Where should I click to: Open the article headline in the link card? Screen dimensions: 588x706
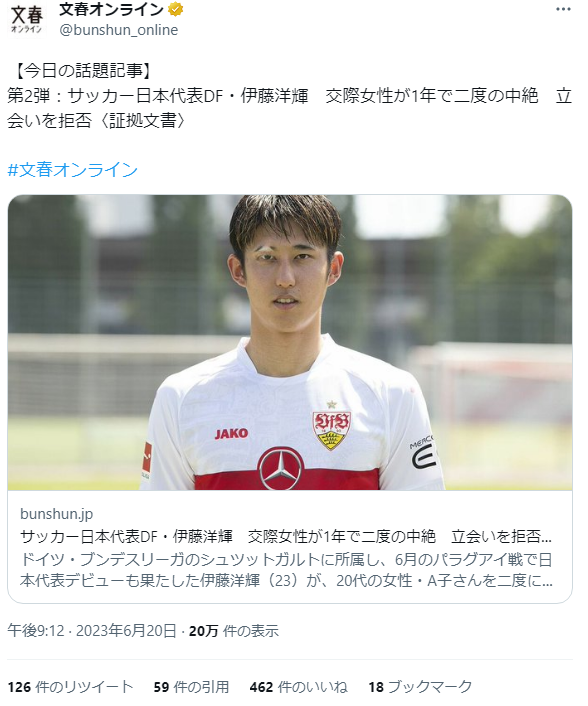pyautogui.click(x=286, y=536)
